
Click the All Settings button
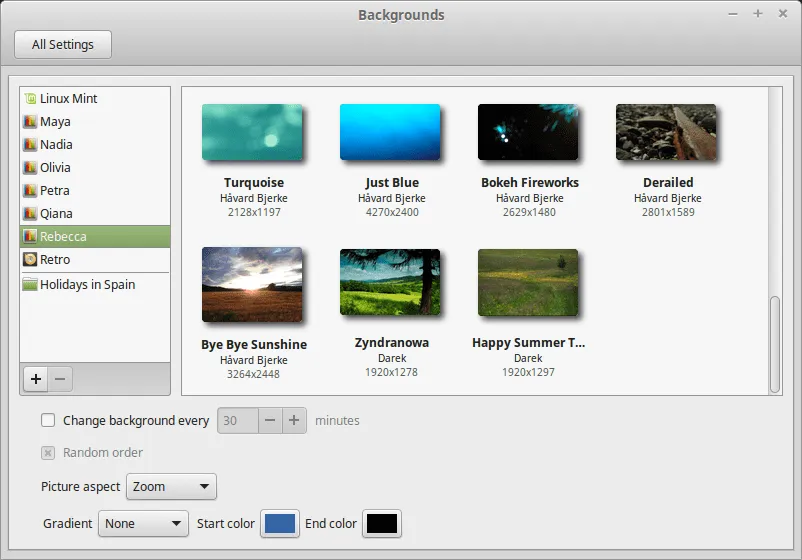tap(63, 45)
